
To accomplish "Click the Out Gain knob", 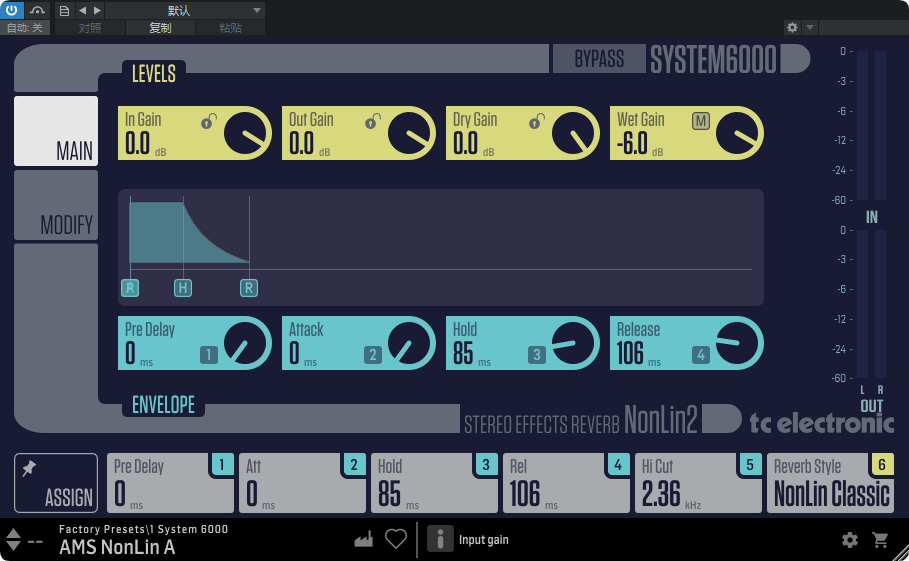I will pyautogui.click(x=409, y=133).
